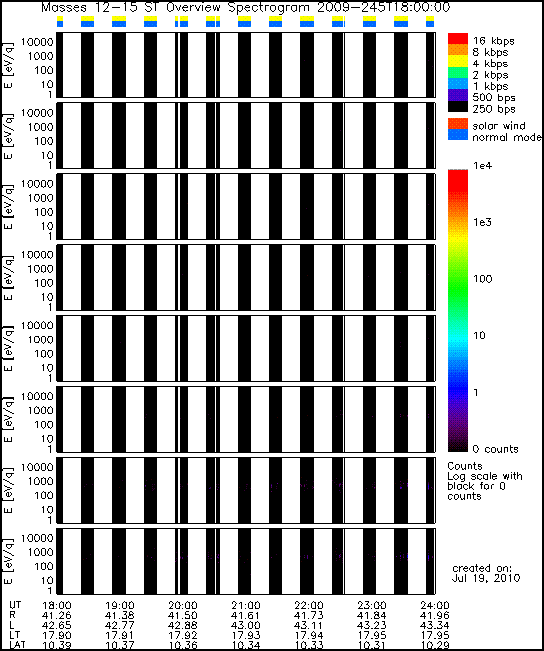Click the 0 counts label on the color bar

pos(496,449)
